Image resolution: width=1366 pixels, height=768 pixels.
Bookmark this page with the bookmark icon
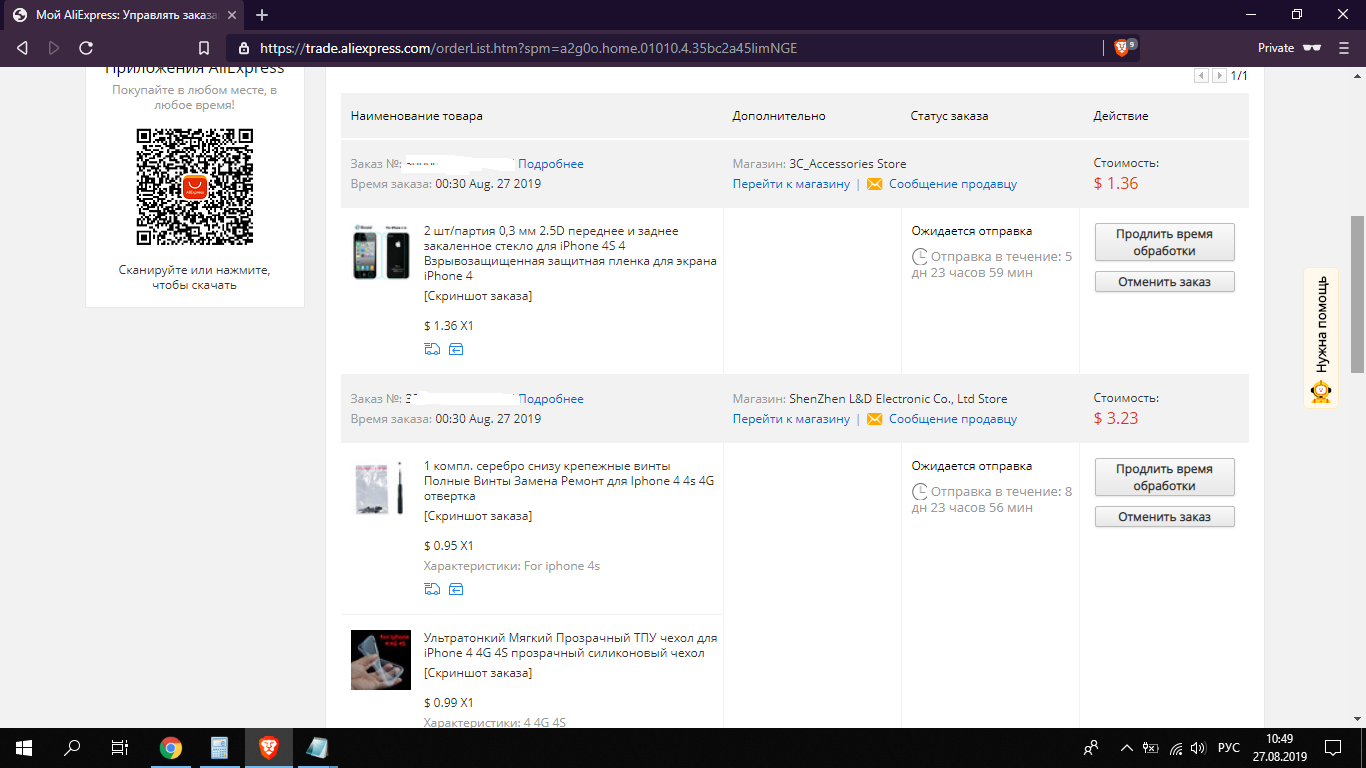point(204,48)
